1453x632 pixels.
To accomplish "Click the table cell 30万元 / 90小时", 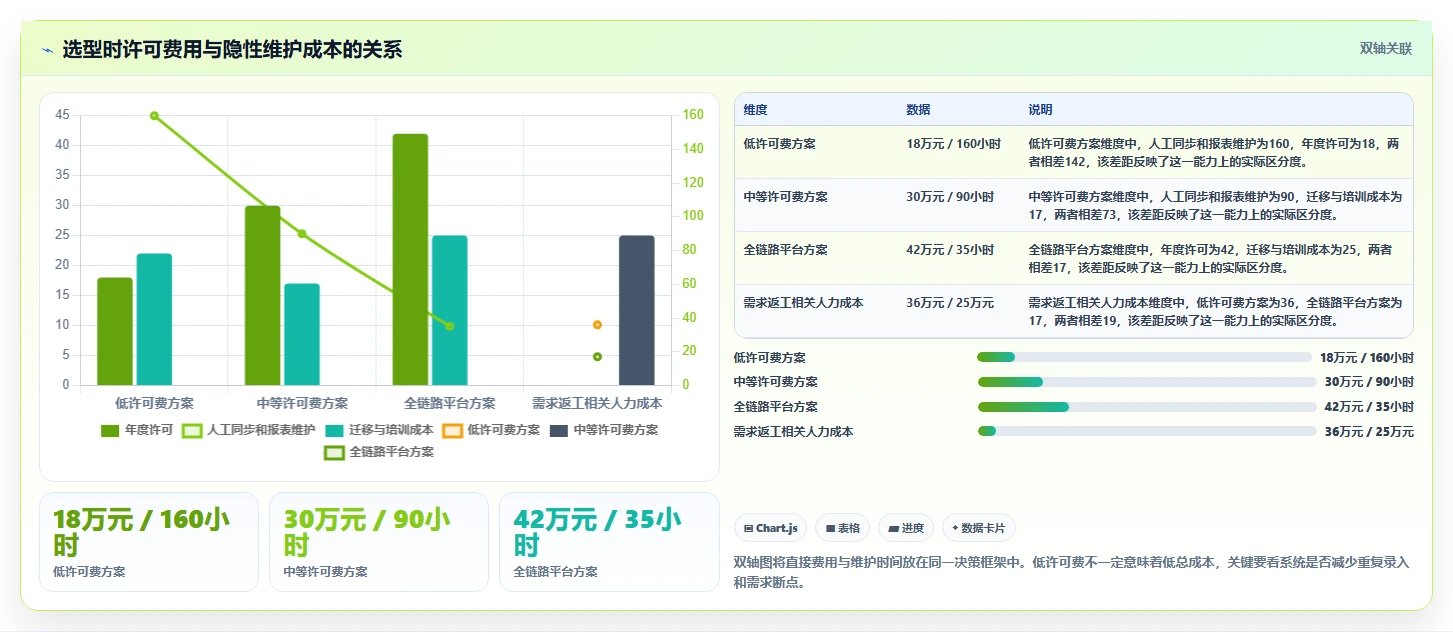I will tap(950, 197).
